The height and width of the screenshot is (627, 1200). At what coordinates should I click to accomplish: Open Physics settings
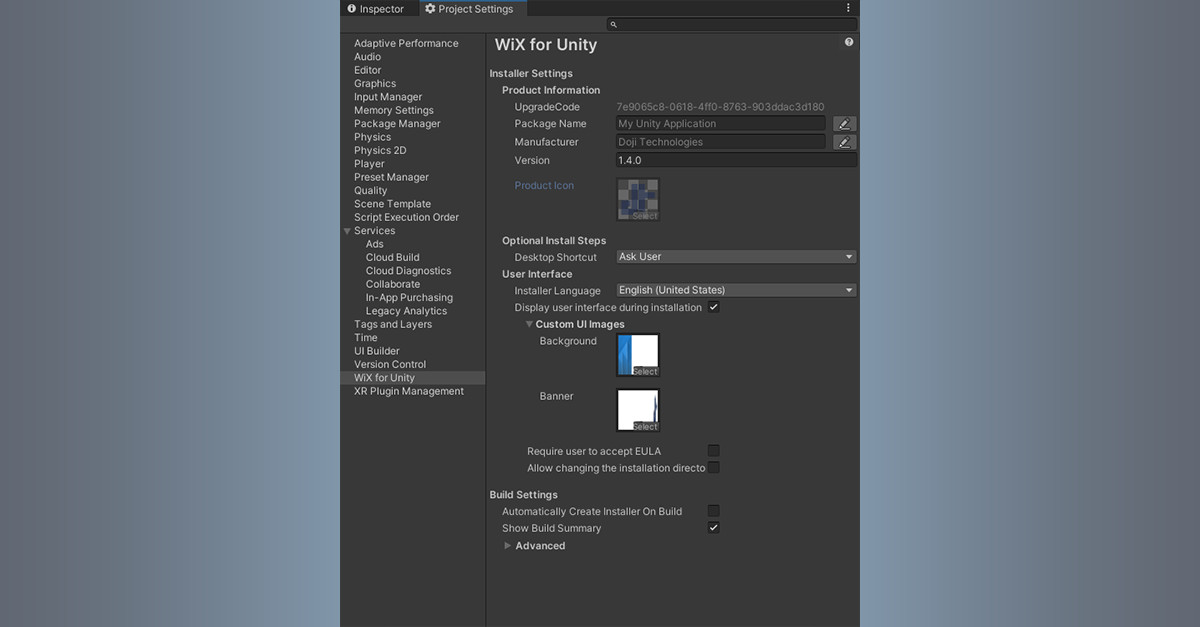pyautogui.click(x=372, y=137)
